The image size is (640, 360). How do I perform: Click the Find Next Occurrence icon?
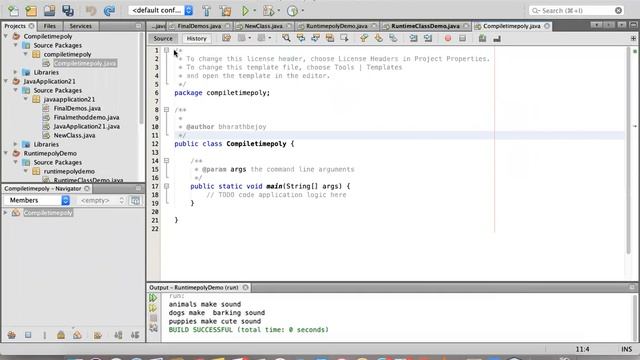(315, 38)
